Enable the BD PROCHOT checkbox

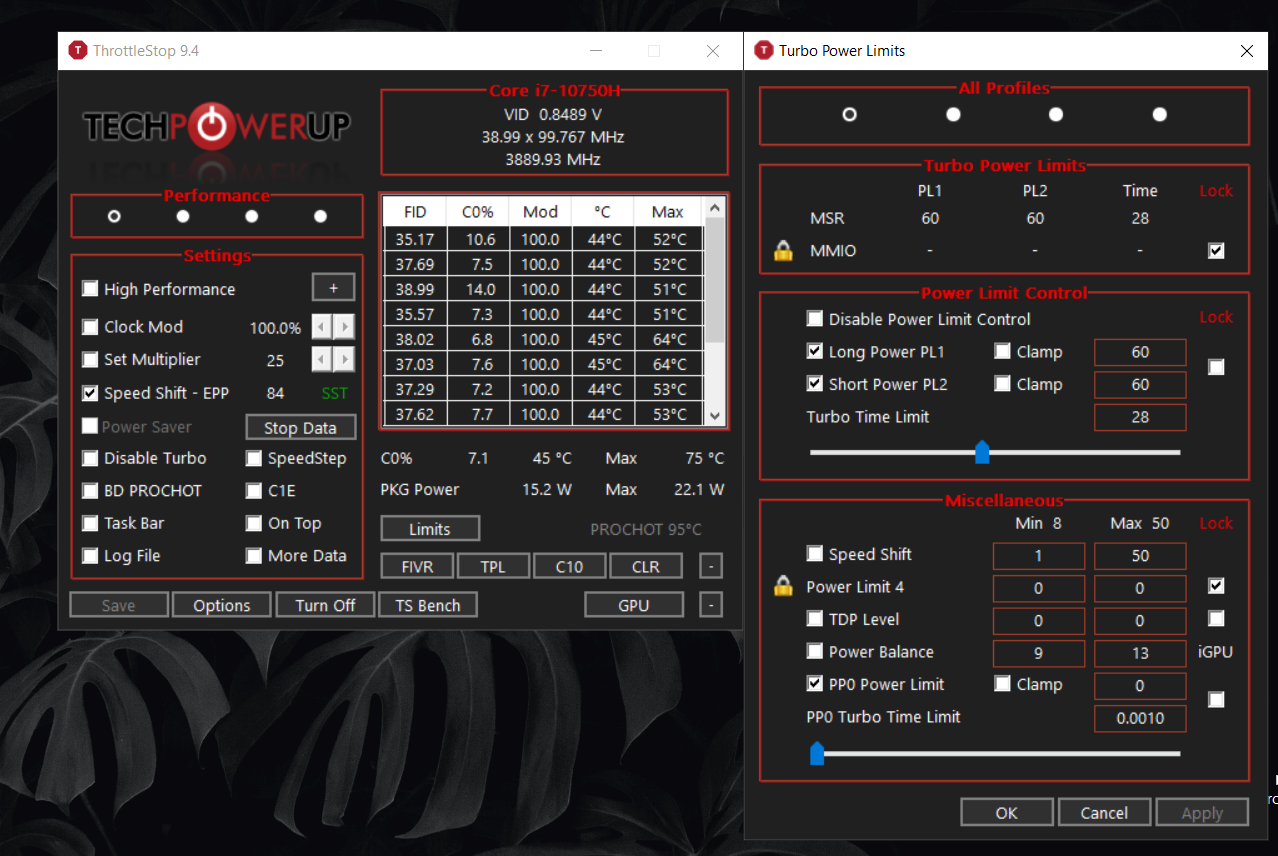(90, 491)
